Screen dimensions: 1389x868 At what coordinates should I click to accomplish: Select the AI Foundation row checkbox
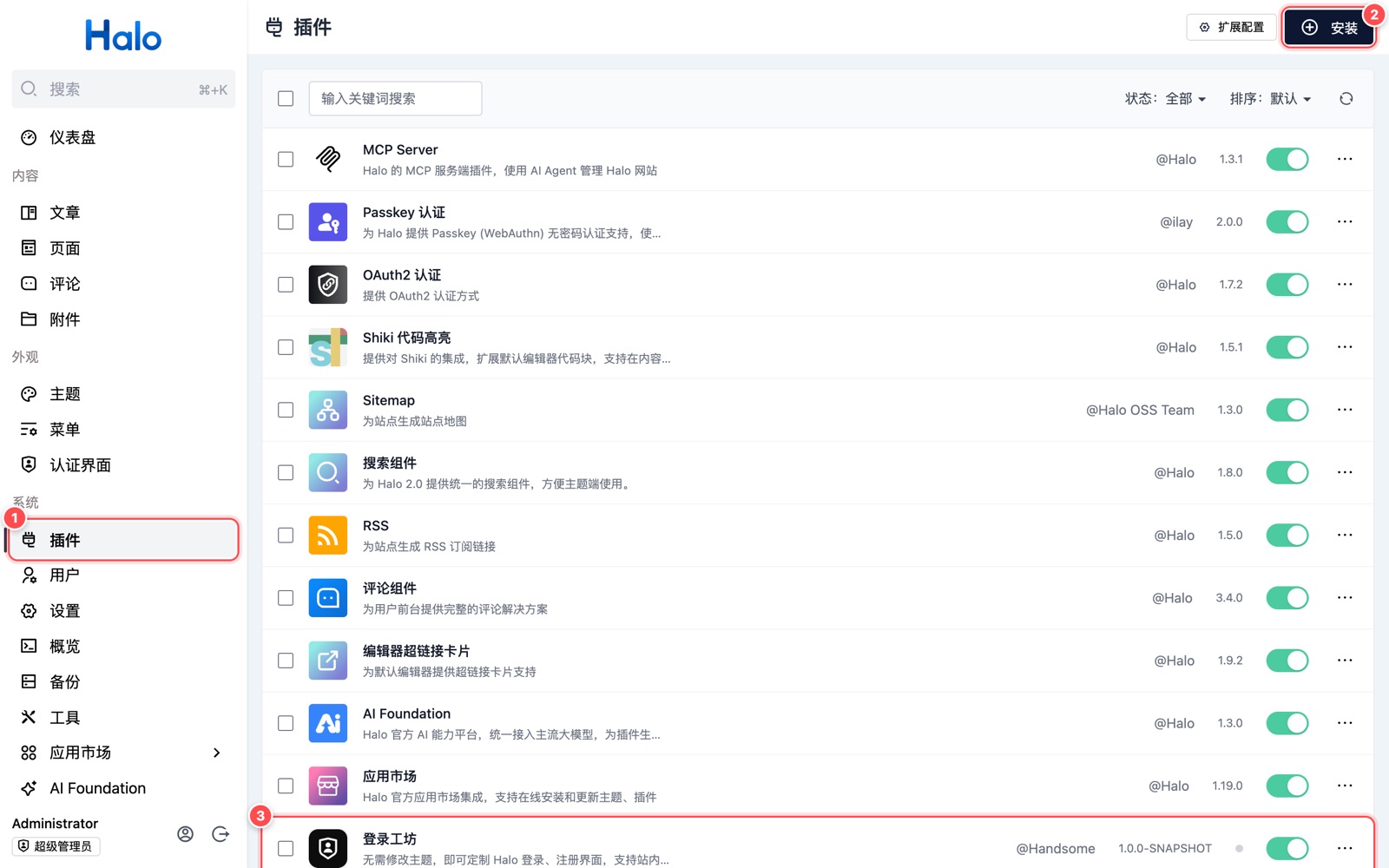coord(286,723)
